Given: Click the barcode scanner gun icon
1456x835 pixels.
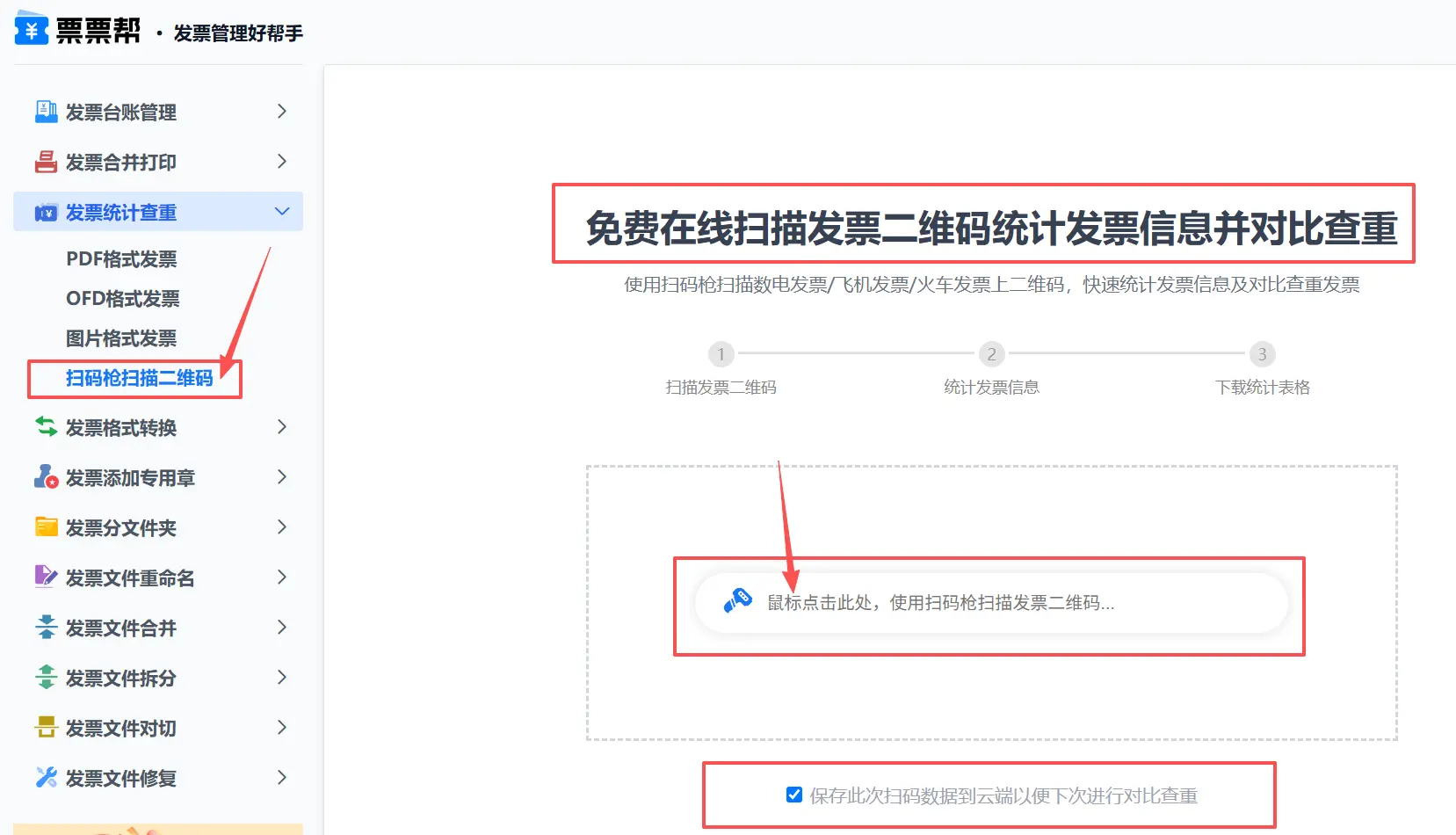Looking at the screenshot, I should (x=737, y=601).
